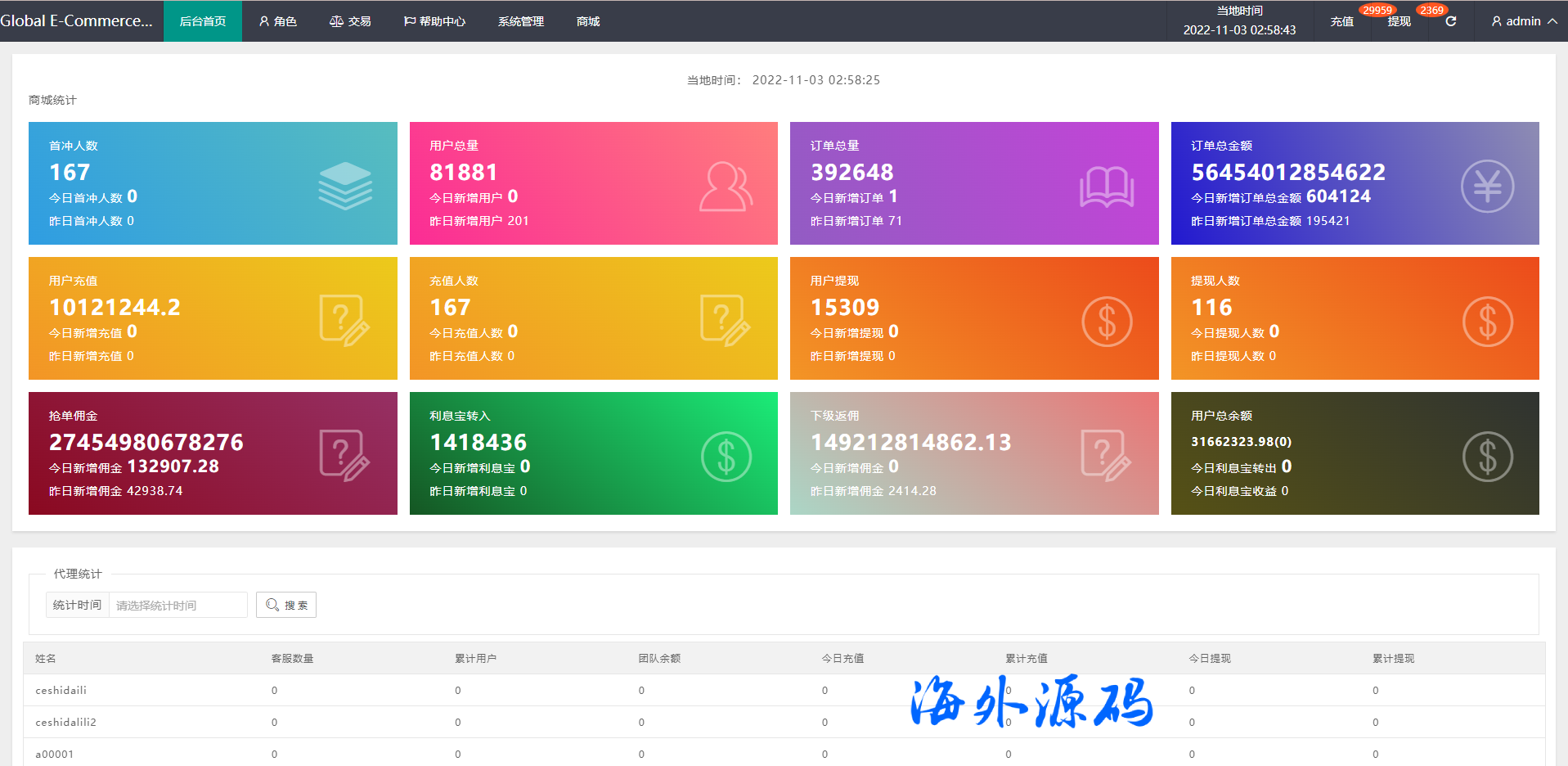
Task: Open the 交易 menu
Action: [x=350, y=21]
